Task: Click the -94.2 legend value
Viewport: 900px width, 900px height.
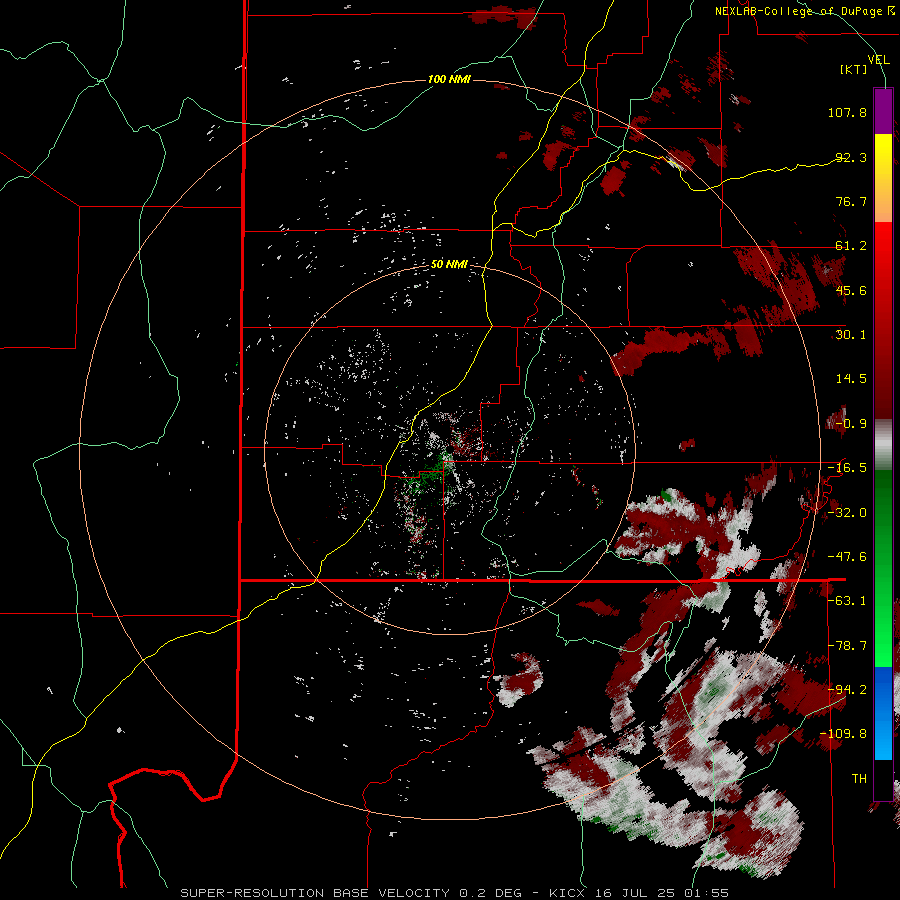Action: click(x=847, y=690)
